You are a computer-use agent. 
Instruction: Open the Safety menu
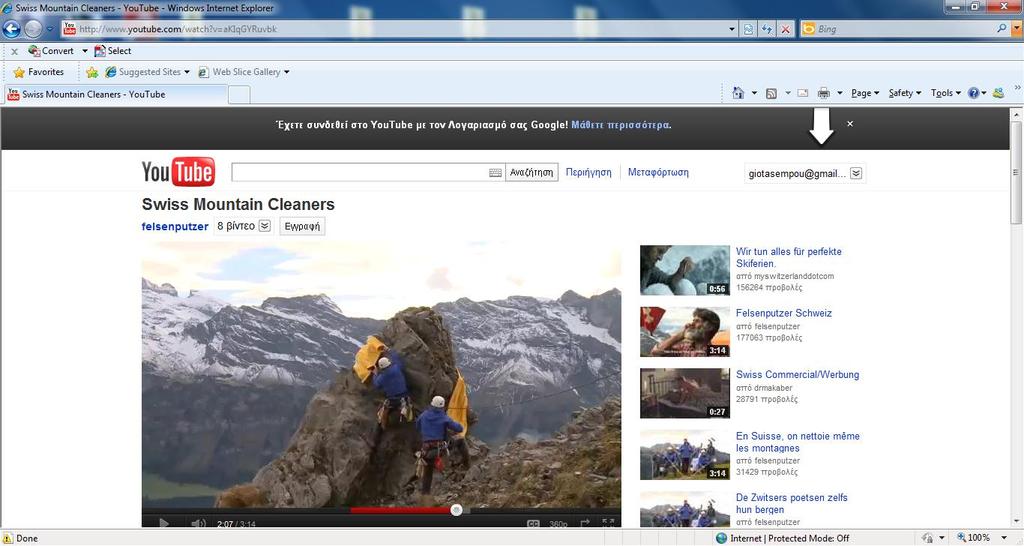904,93
